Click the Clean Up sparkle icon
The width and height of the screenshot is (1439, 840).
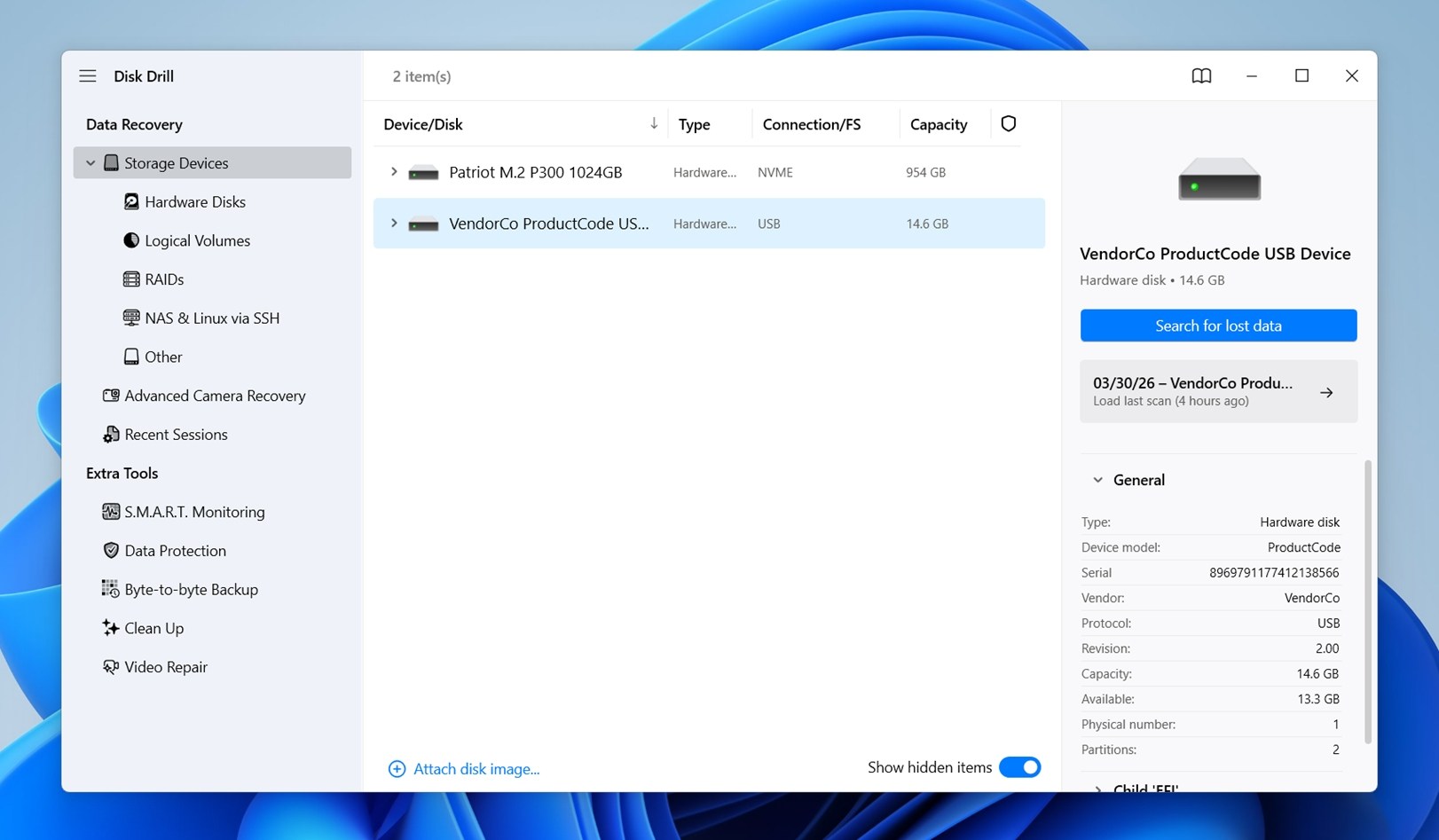[111, 628]
